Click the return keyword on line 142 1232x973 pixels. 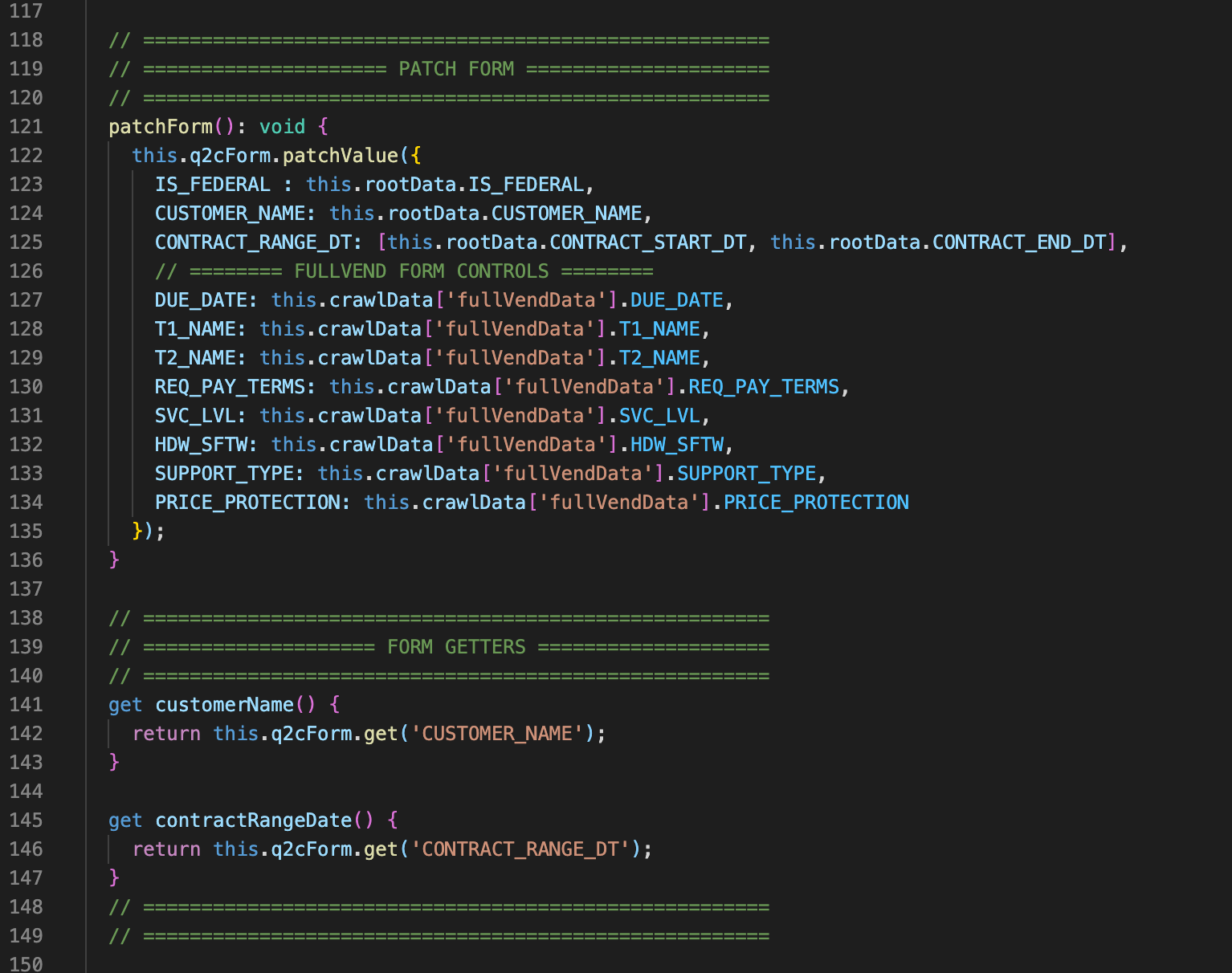[166, 734]
